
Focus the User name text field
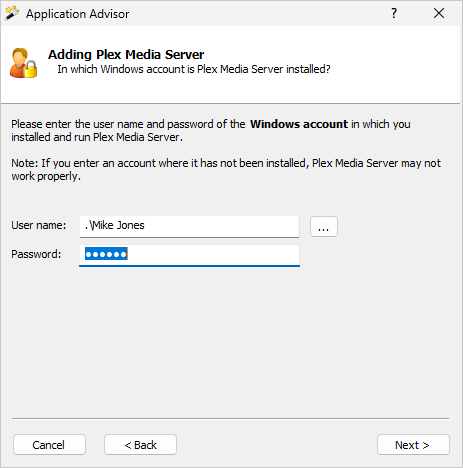[189, 226]
